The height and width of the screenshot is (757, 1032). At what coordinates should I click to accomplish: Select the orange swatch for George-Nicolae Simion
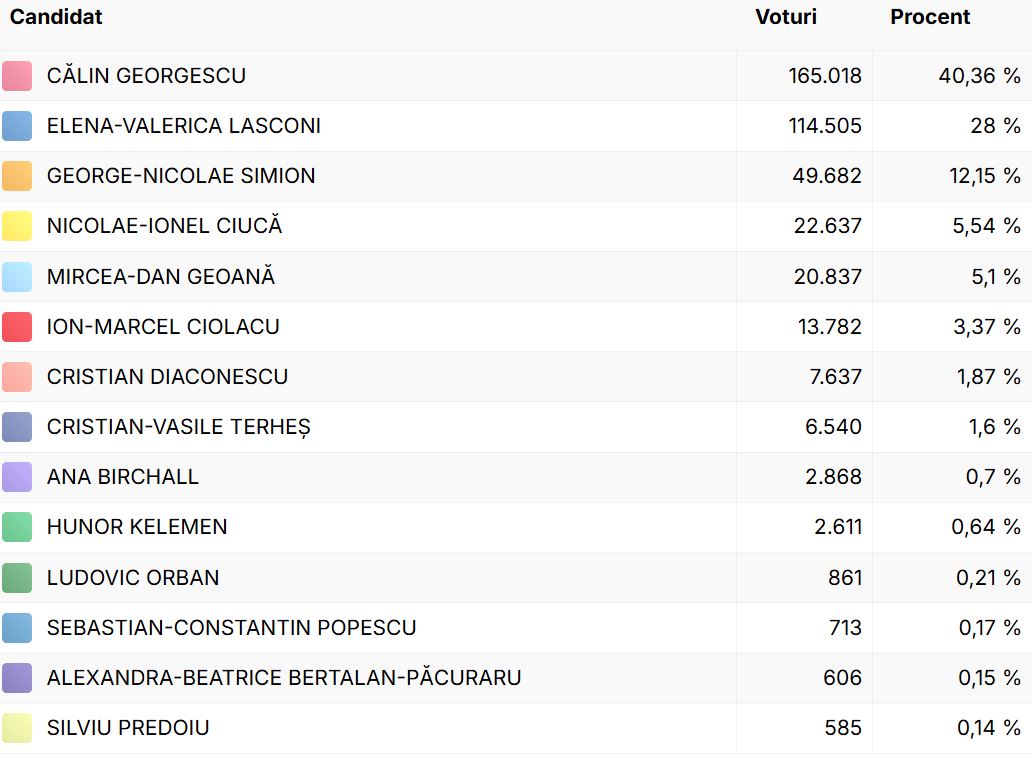pyautogui.click(x=17, y=176)
